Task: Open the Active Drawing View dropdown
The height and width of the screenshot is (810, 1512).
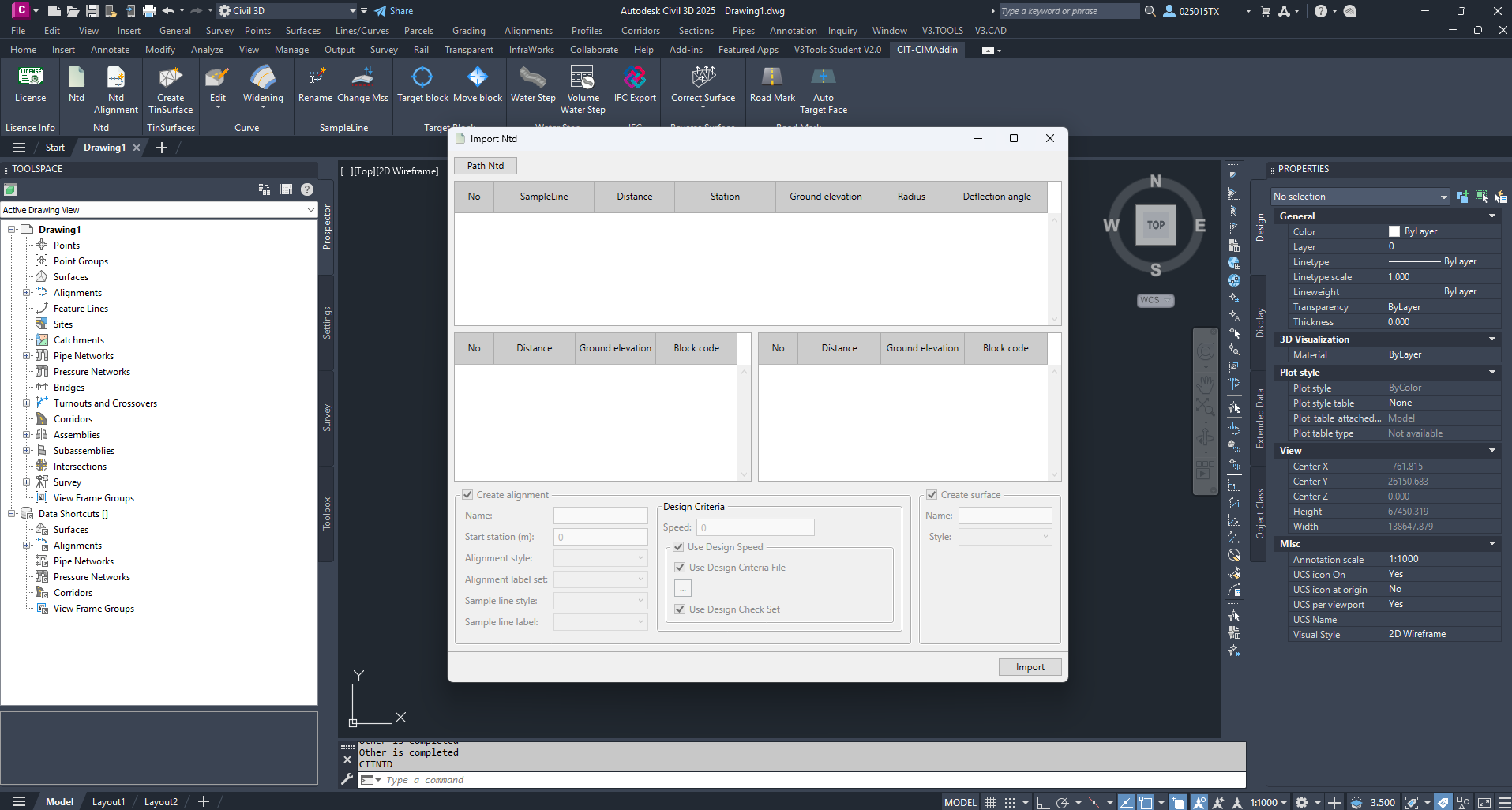Action: (x=159, y=210)
